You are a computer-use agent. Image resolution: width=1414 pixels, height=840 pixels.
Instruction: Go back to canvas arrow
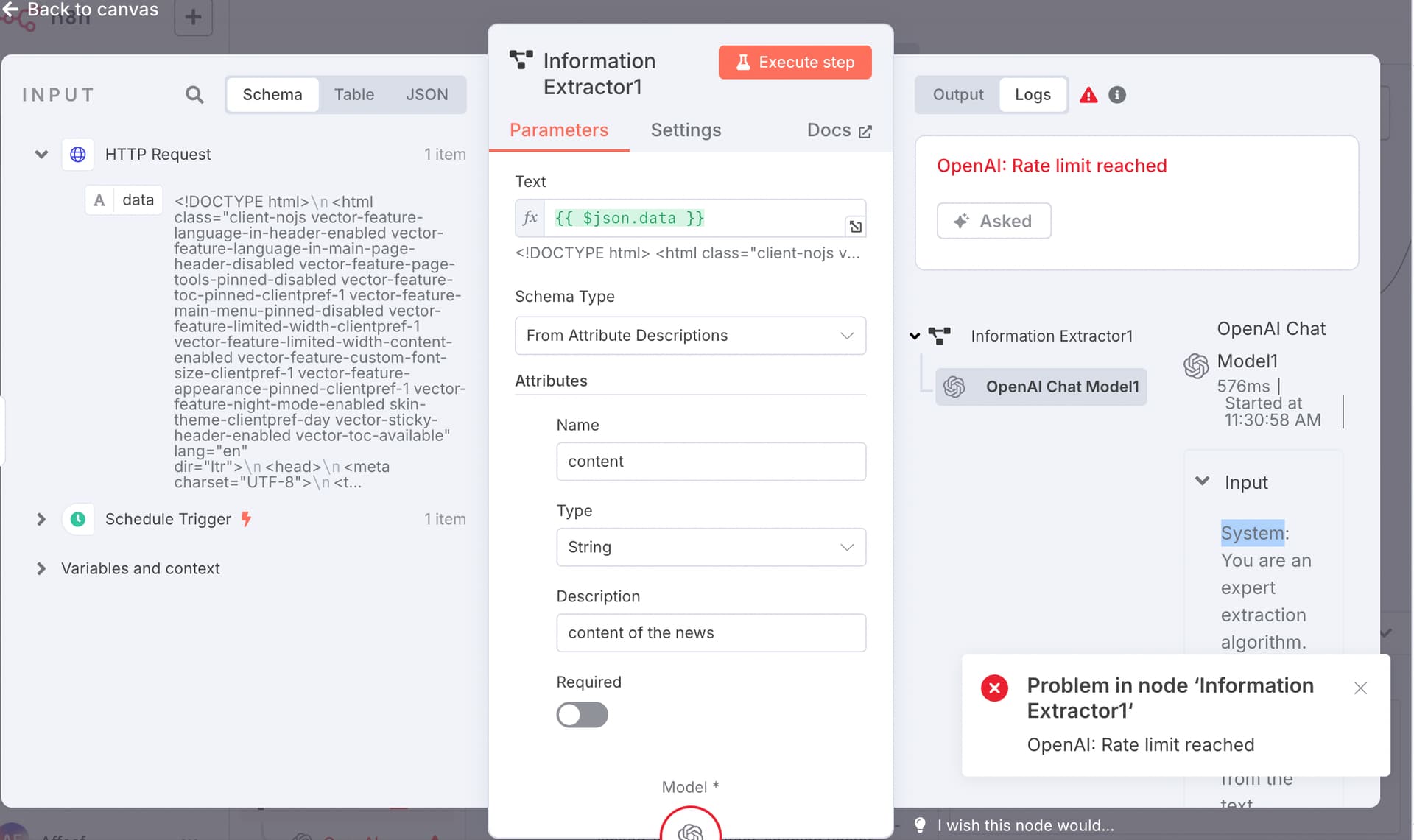10,9
